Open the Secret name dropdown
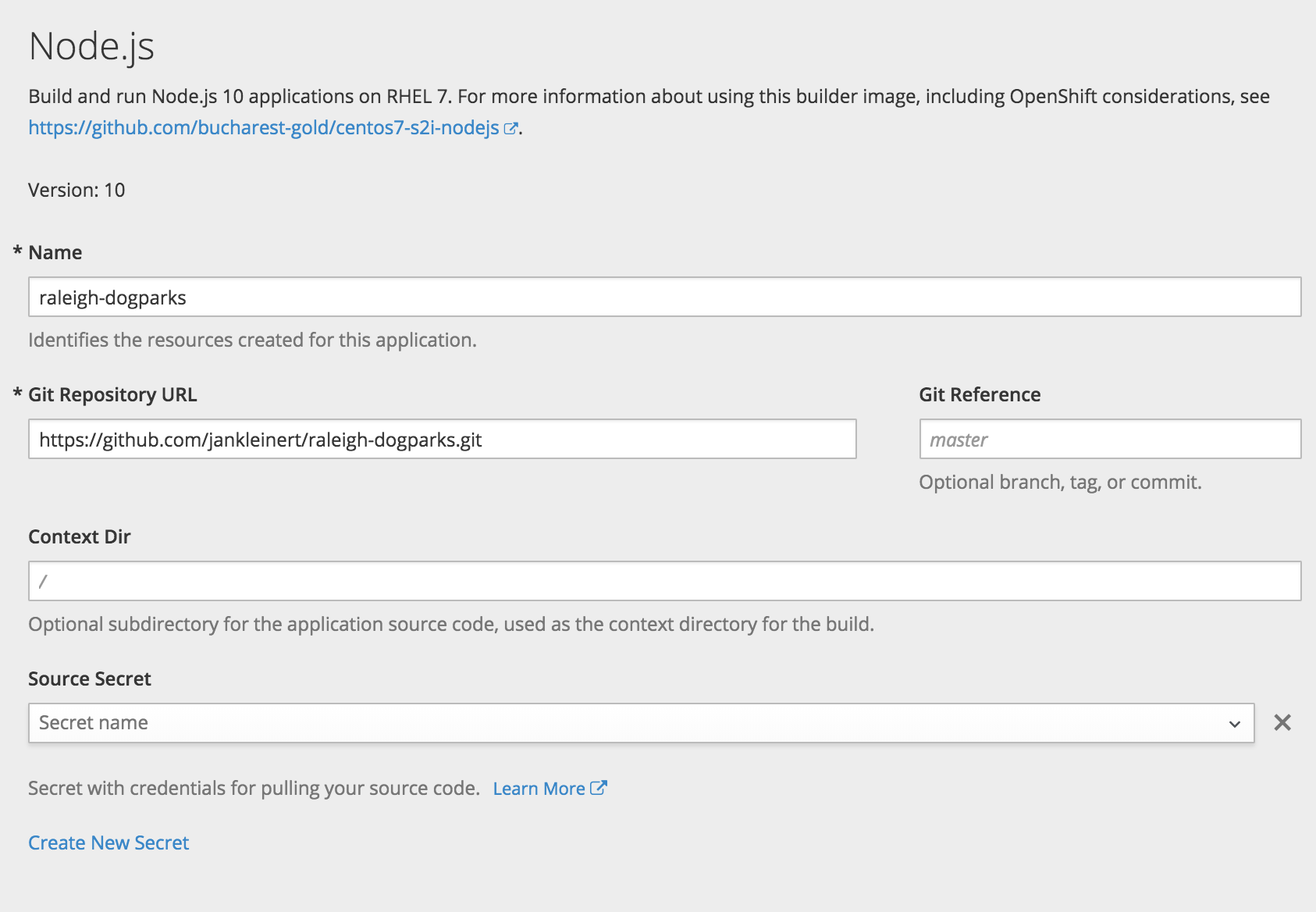The image size is (1316, 912). (x=624, y=723)
